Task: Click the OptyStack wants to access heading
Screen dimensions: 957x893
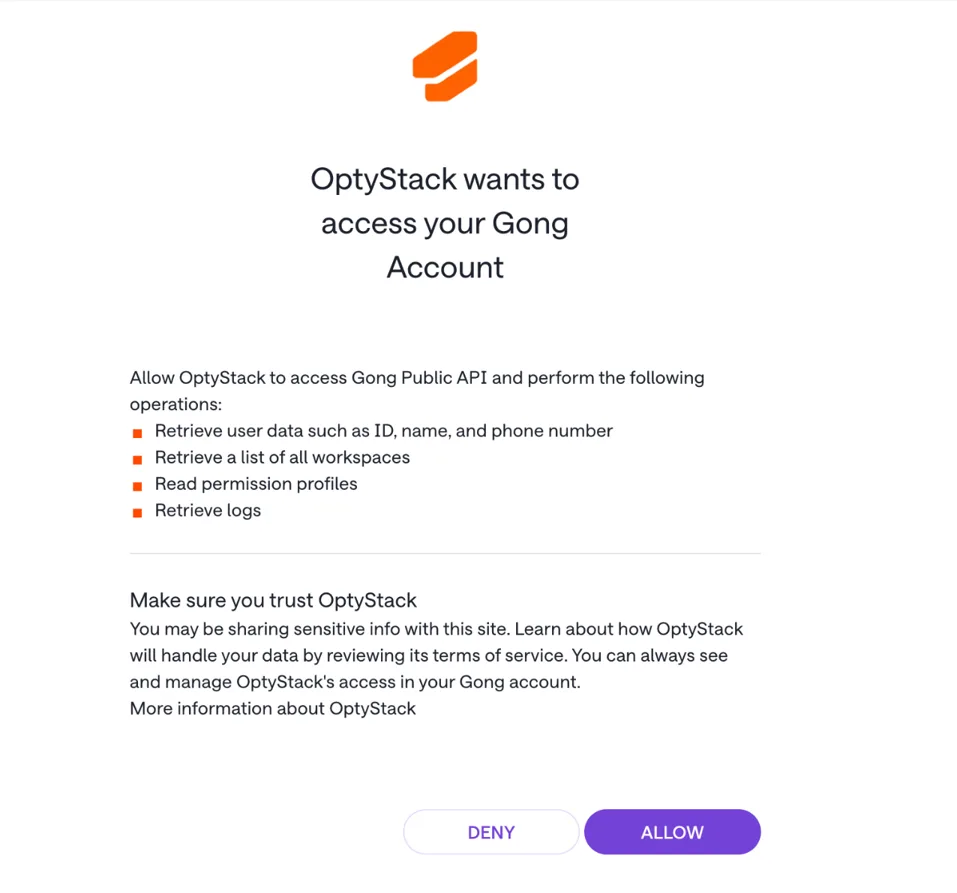Action: point(445,223)
